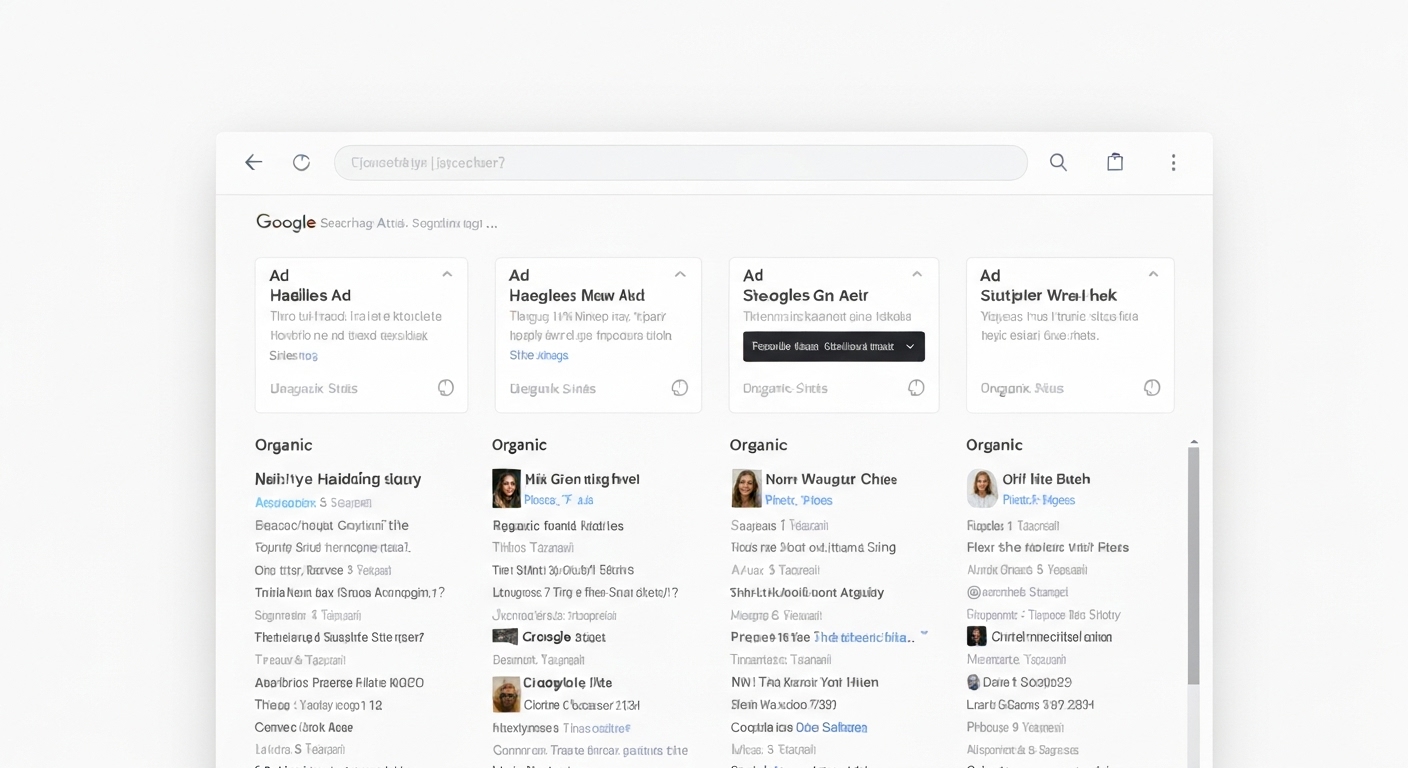This screenshot has height=768, width=1408.
Task: Click circle icon in "Haeglees Mew Akd" card
Action: pyautogui.click(x=680, y=388)
